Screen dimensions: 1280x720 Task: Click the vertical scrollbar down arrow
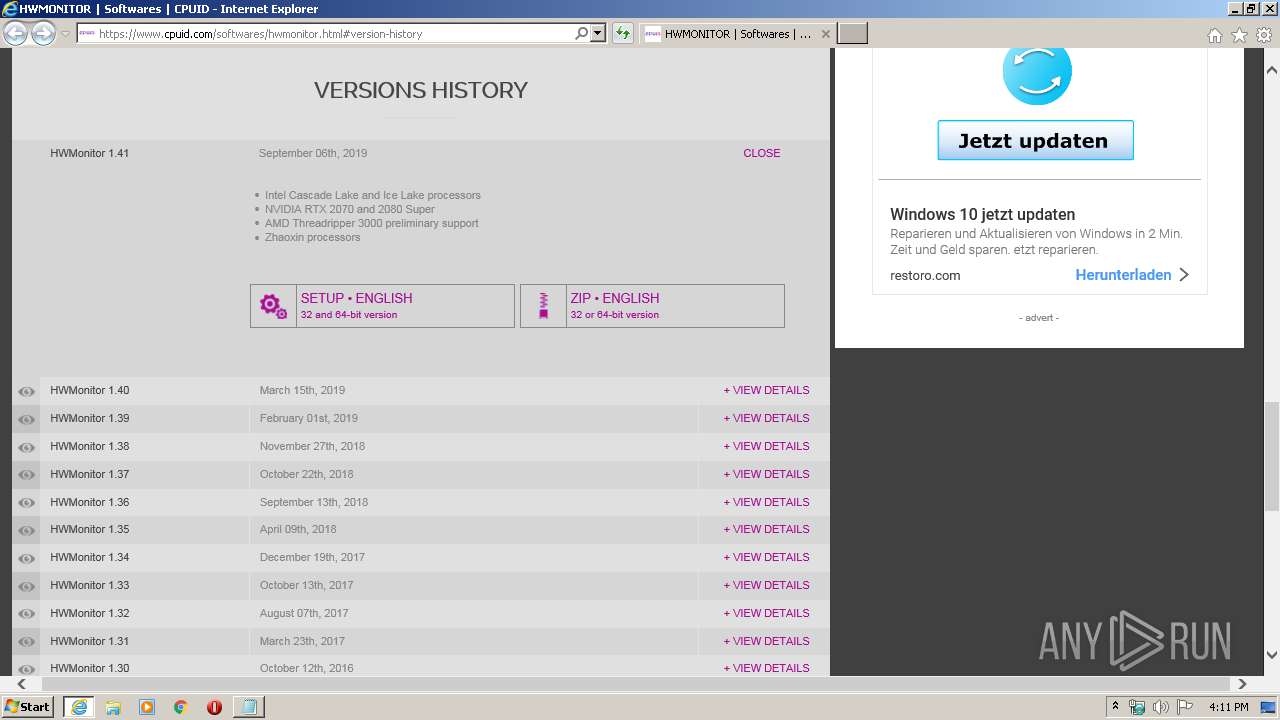click(1271, 655)
